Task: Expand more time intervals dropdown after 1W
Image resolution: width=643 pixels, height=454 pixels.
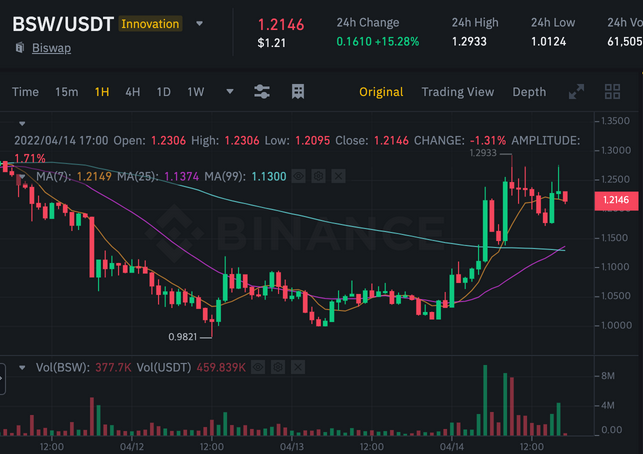Action: click(230, 91)
